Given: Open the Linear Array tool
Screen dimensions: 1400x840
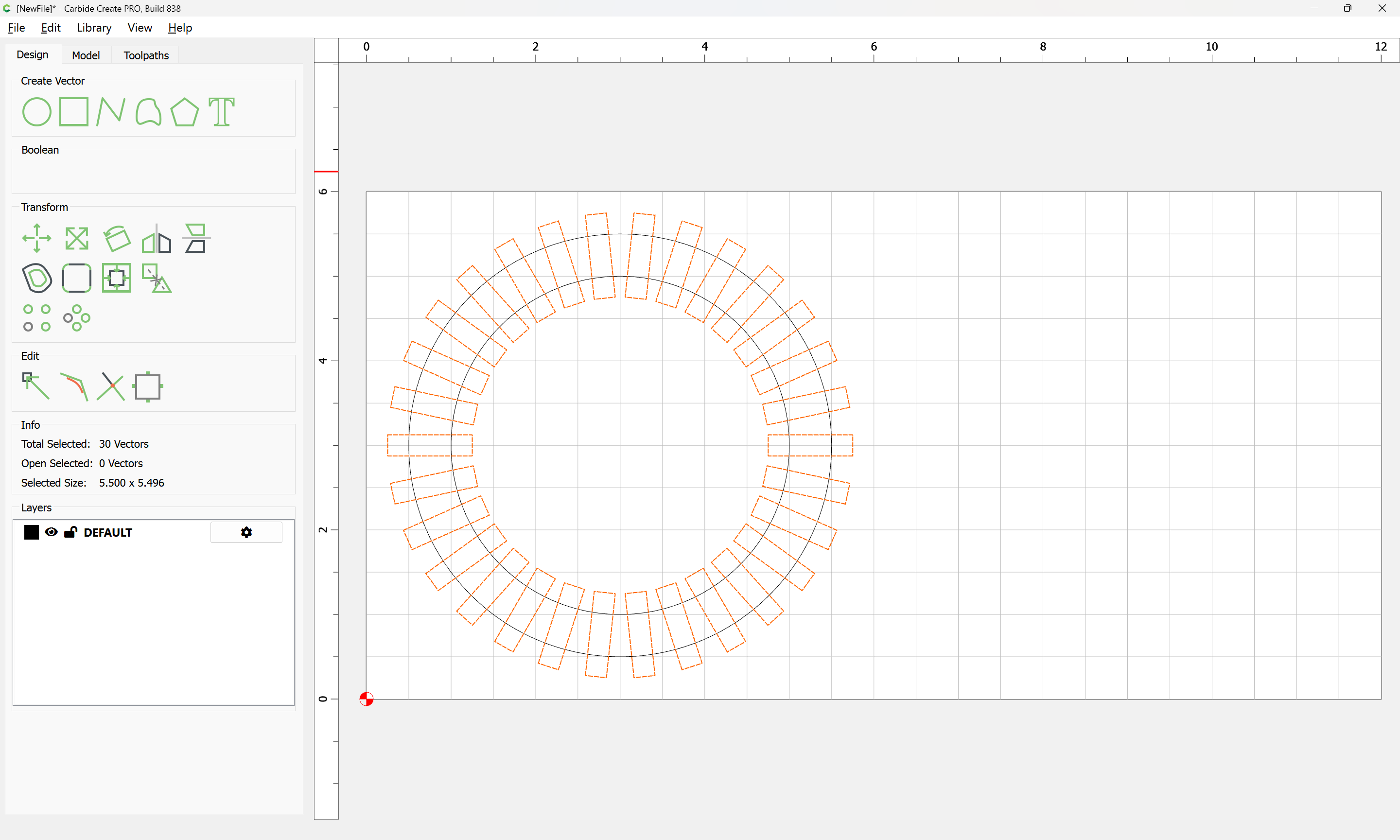Looking at the screenshot, I should [37, 317].
